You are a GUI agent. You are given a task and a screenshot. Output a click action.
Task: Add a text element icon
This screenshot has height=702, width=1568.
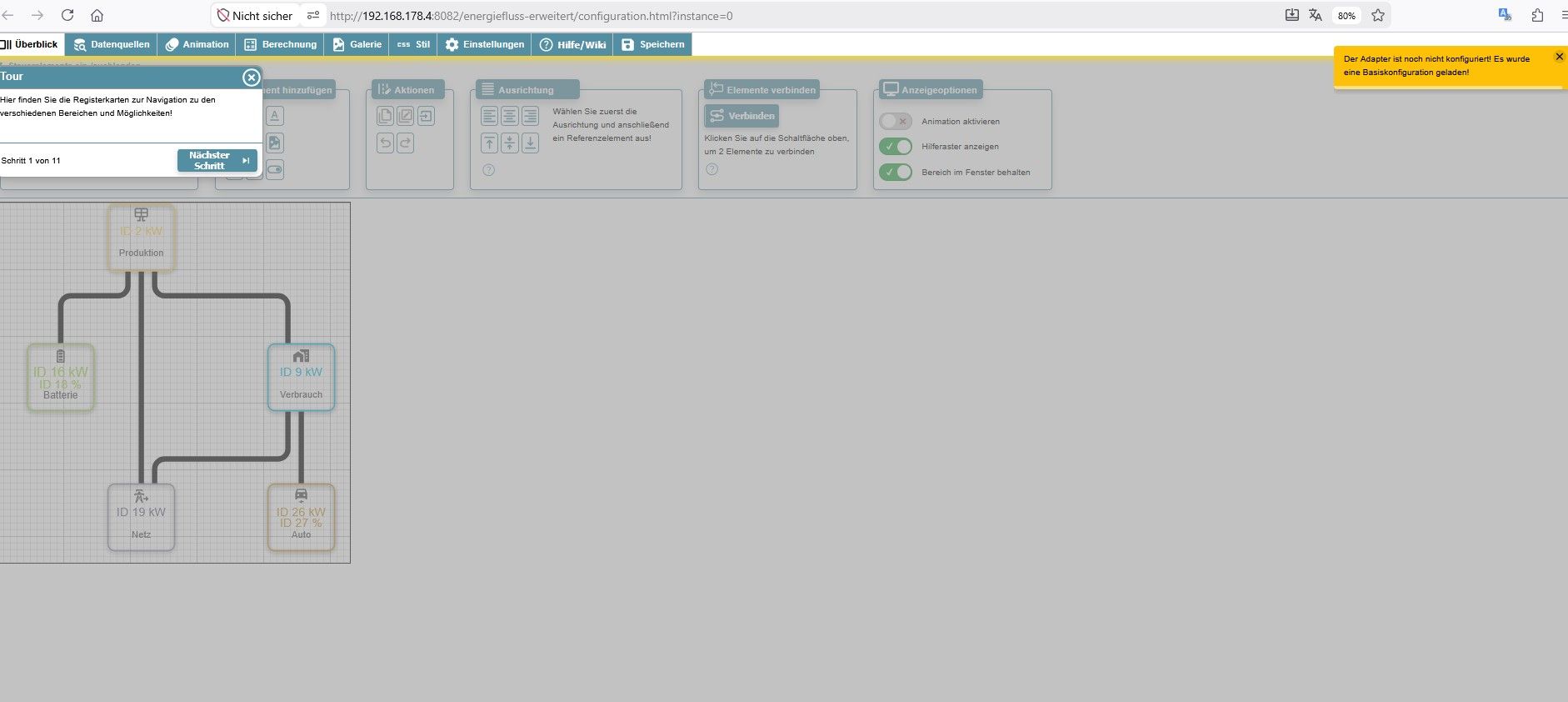point(275,116)
